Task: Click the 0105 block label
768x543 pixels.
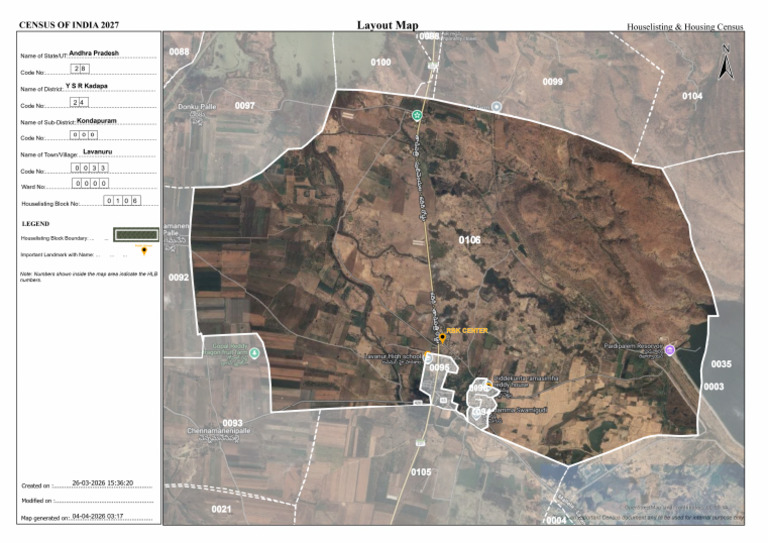Action: point(421,472)
